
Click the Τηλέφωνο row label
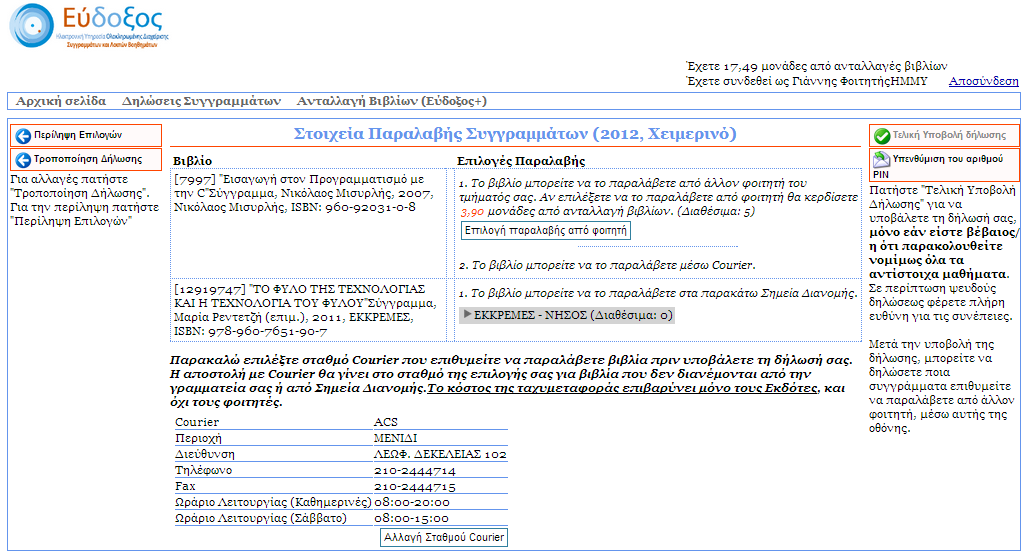(x=203, y=471)
